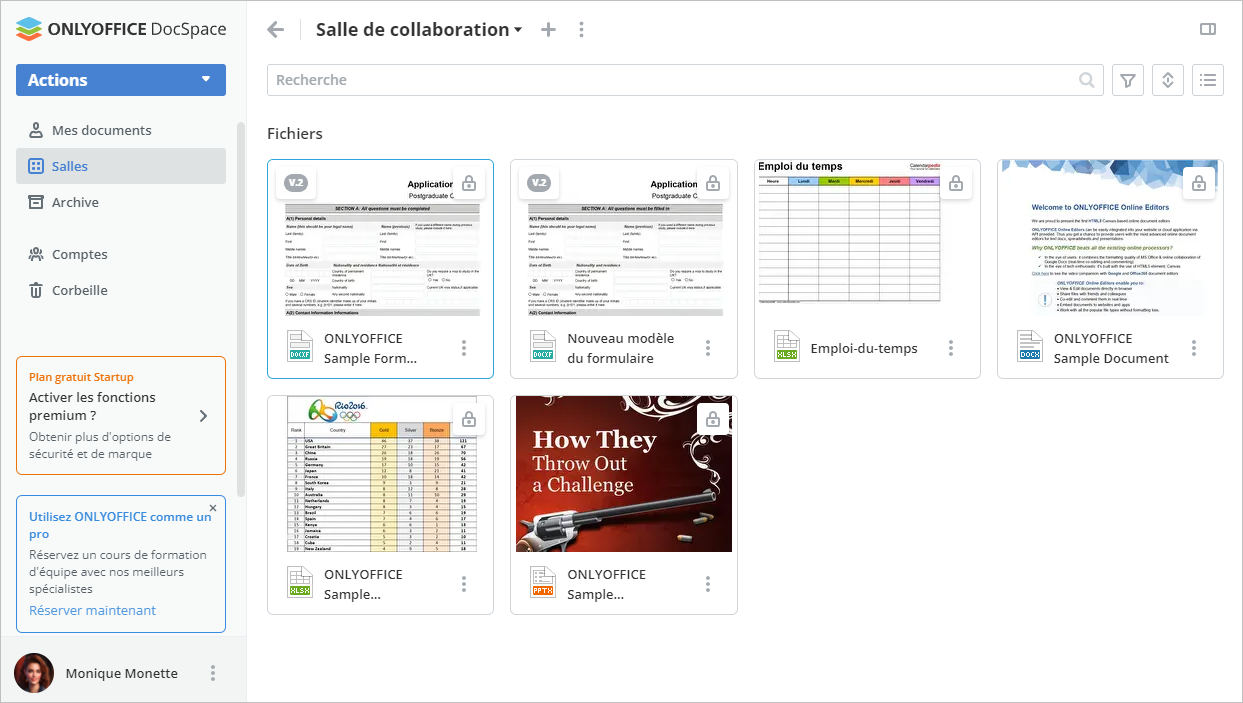Image resolution: width=1243 pixels, height=703 pixels.
Task: Open three-dot menu for Emploi-du-temps
Action: click(951, 348)
